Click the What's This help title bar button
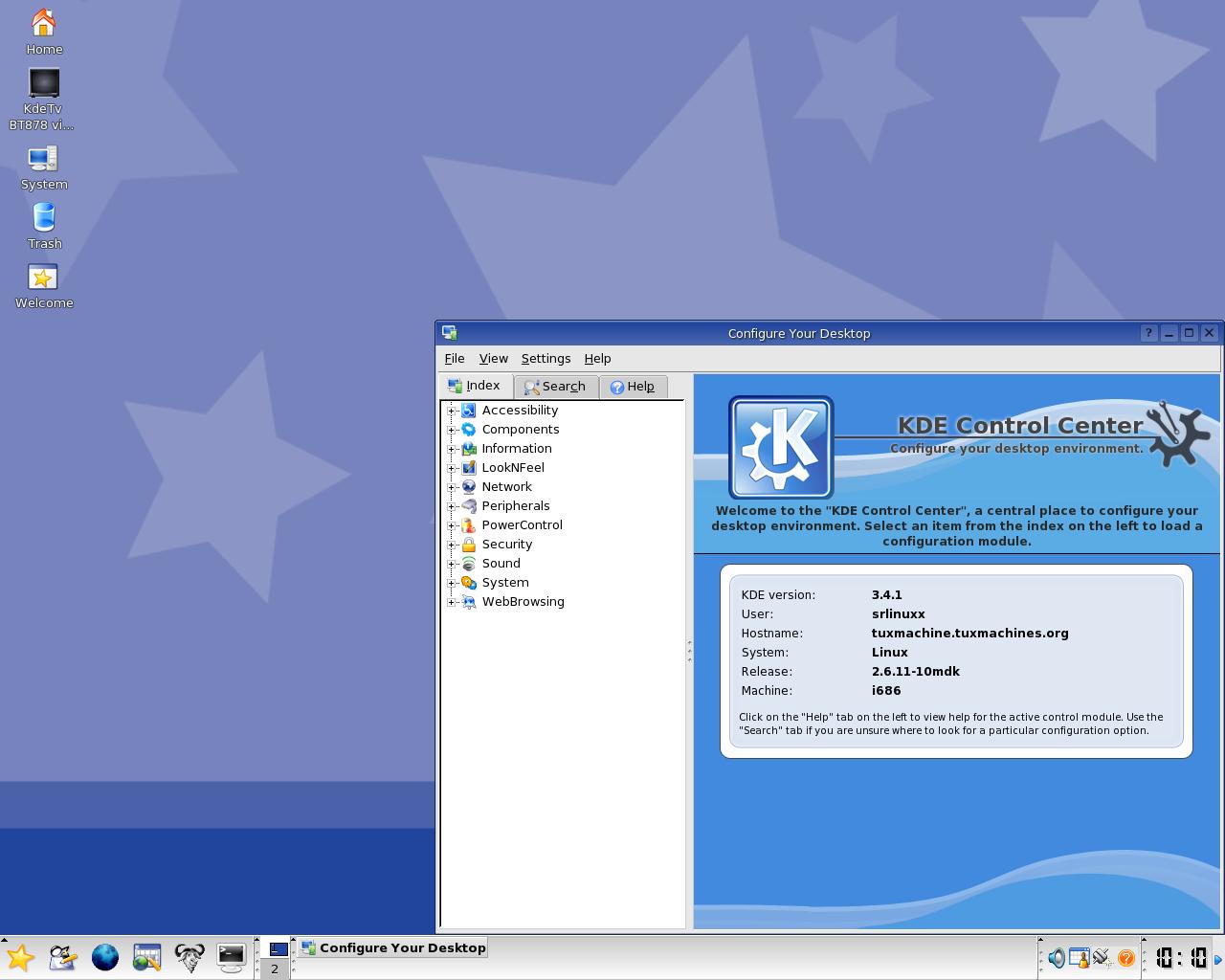Image resolution: width=1225 pixels, height=980 pixels. pos(1148,333)
